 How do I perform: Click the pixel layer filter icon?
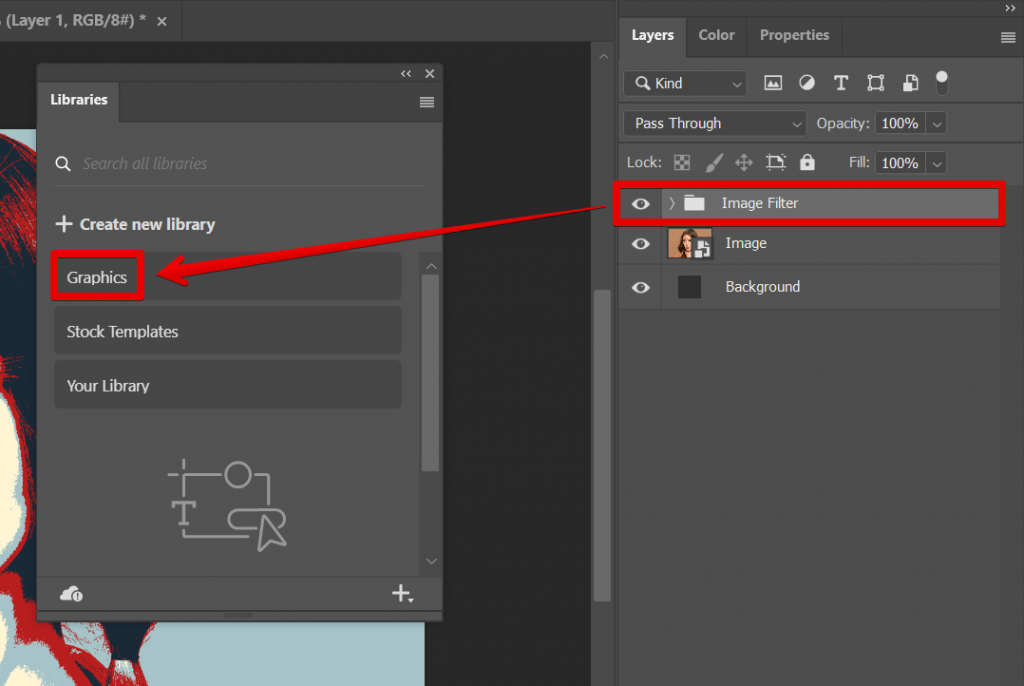click(x=773, y=83)
